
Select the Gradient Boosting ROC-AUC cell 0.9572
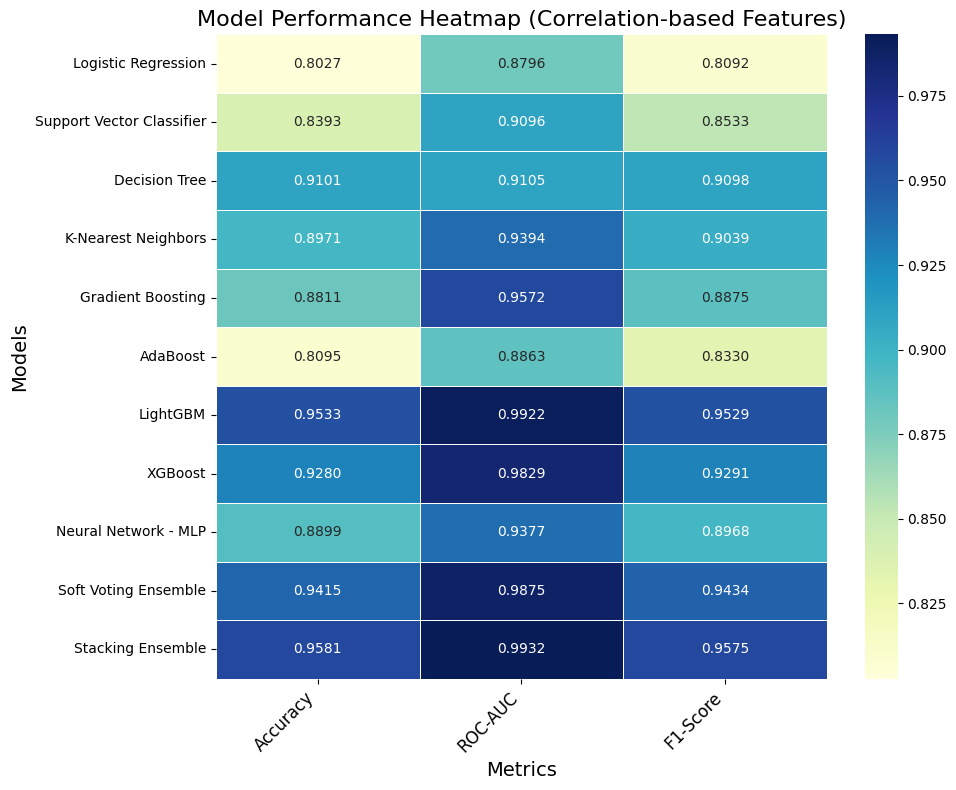(521, 298)
